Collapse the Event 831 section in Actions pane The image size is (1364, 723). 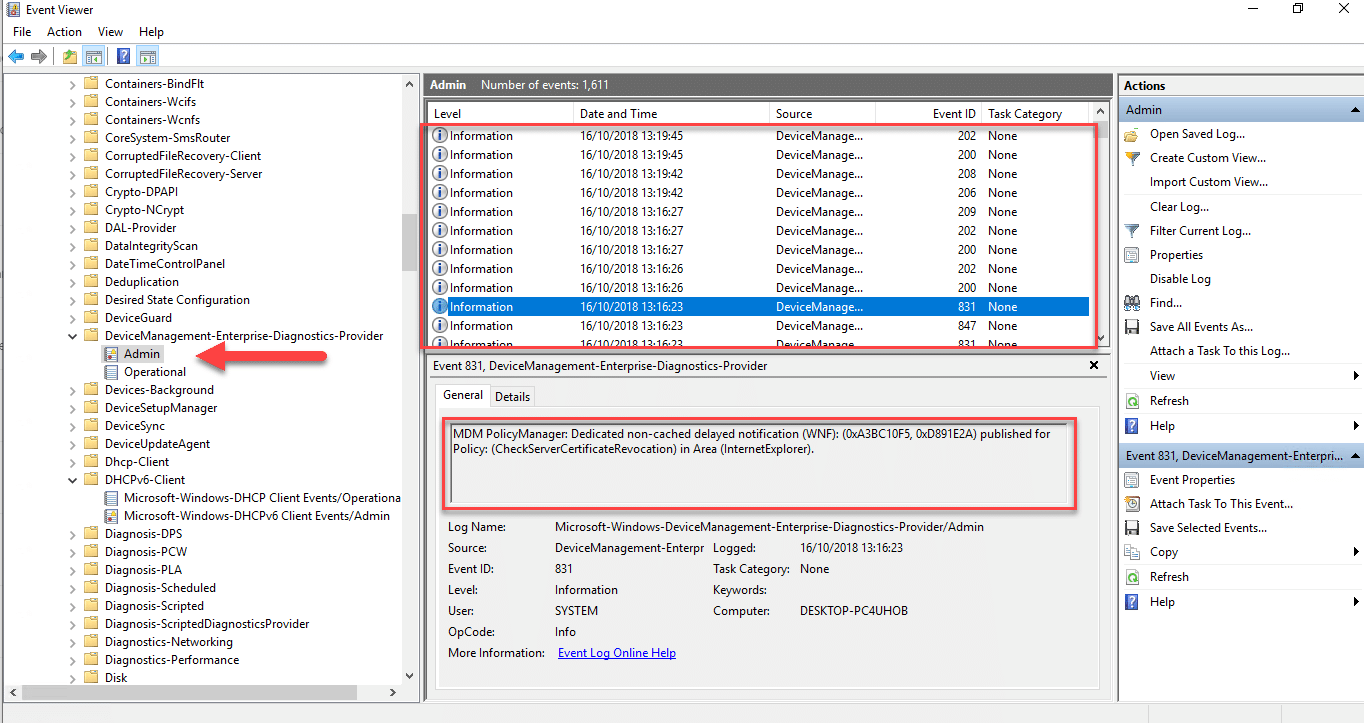tap(1355, 456)
